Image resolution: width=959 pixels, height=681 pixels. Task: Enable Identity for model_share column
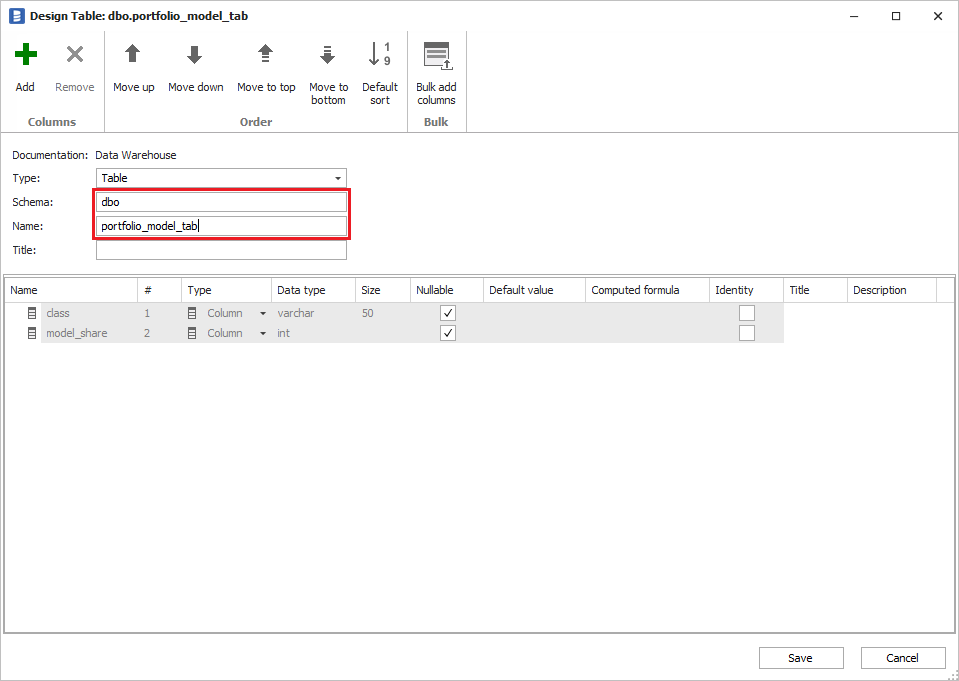[747, 333]
